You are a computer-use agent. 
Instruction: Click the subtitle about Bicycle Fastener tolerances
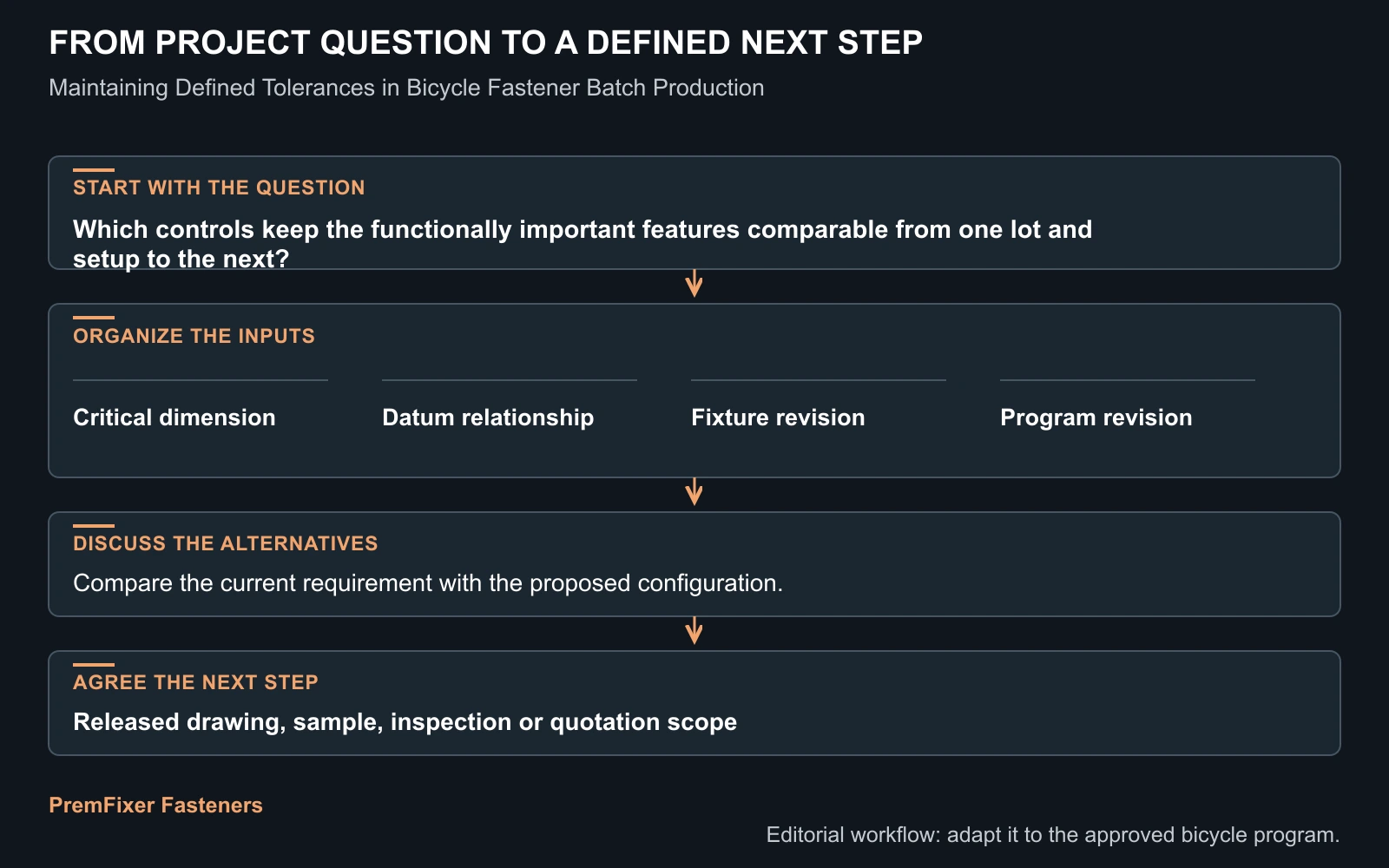click(406, 88)
